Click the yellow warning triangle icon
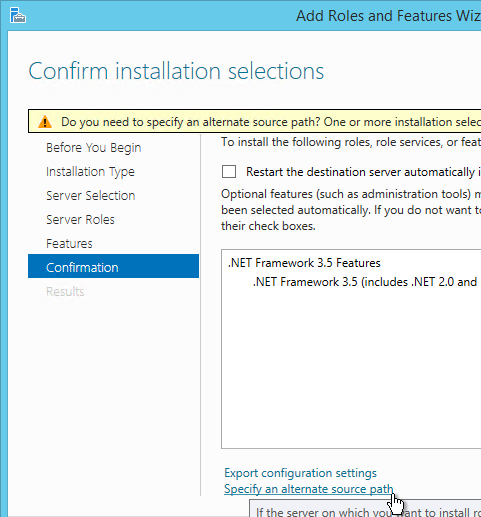 pyautogui.click(x=45, y=122)
